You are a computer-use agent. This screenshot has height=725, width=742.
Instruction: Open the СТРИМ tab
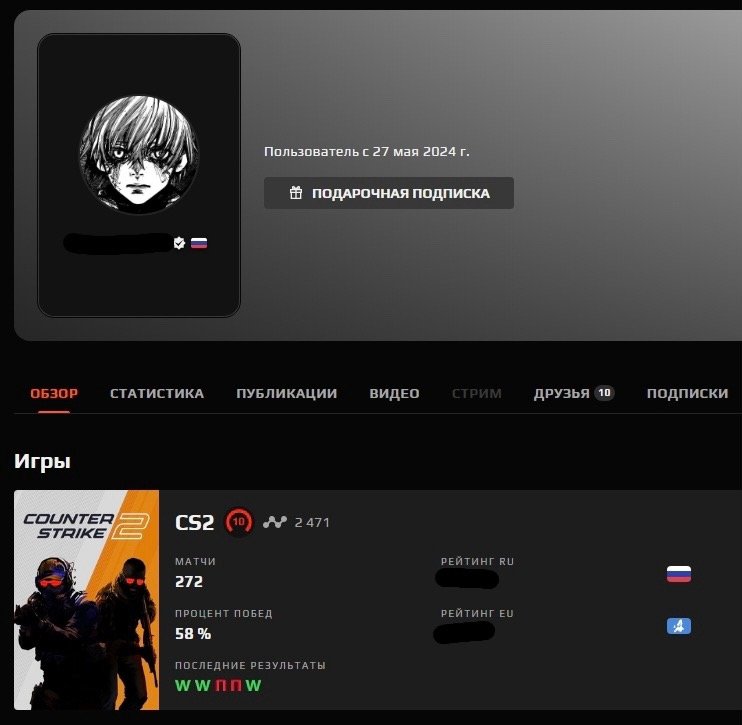[477, 393]
